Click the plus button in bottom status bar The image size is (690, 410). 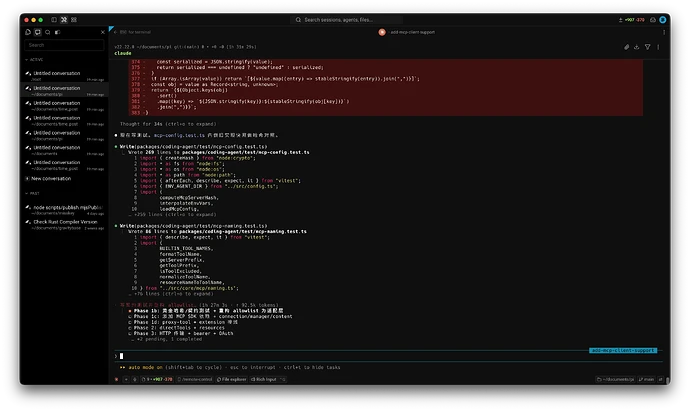coord(126,379)
